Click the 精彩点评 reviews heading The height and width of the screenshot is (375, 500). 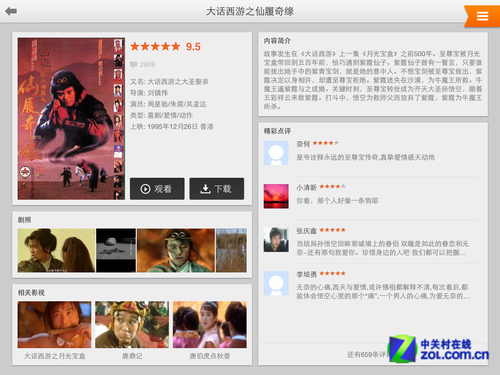coord(277,131)
